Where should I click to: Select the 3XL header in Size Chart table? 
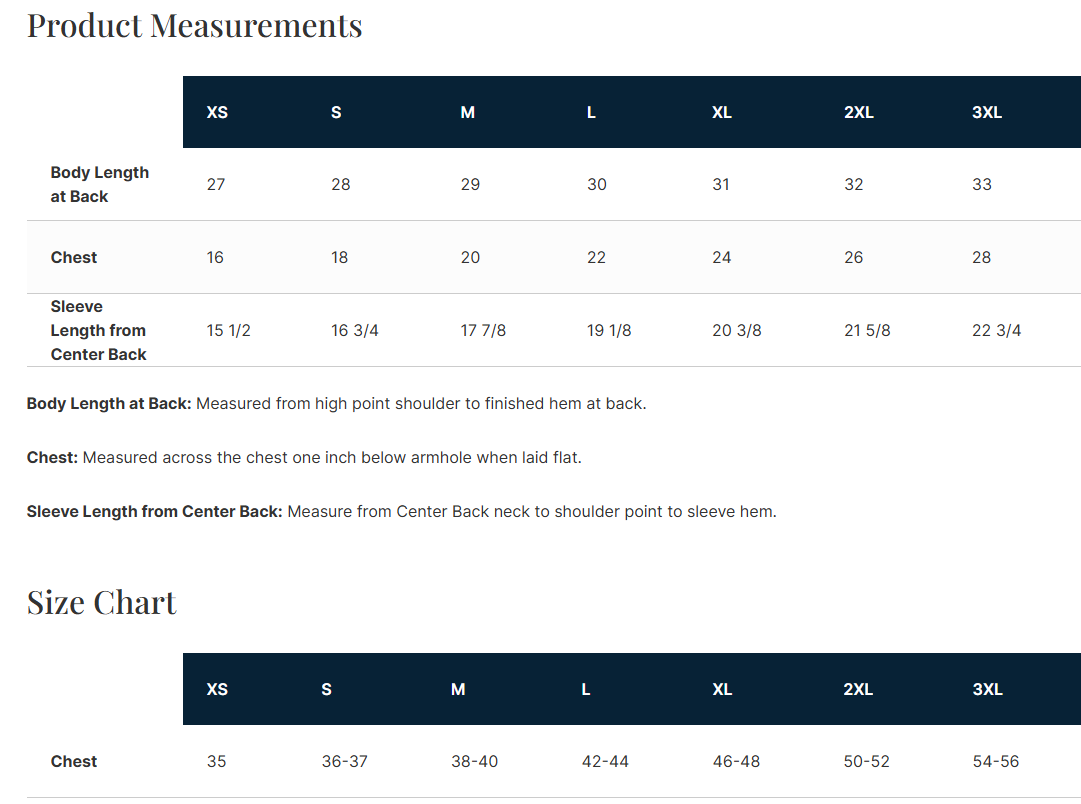click(987, 690)
